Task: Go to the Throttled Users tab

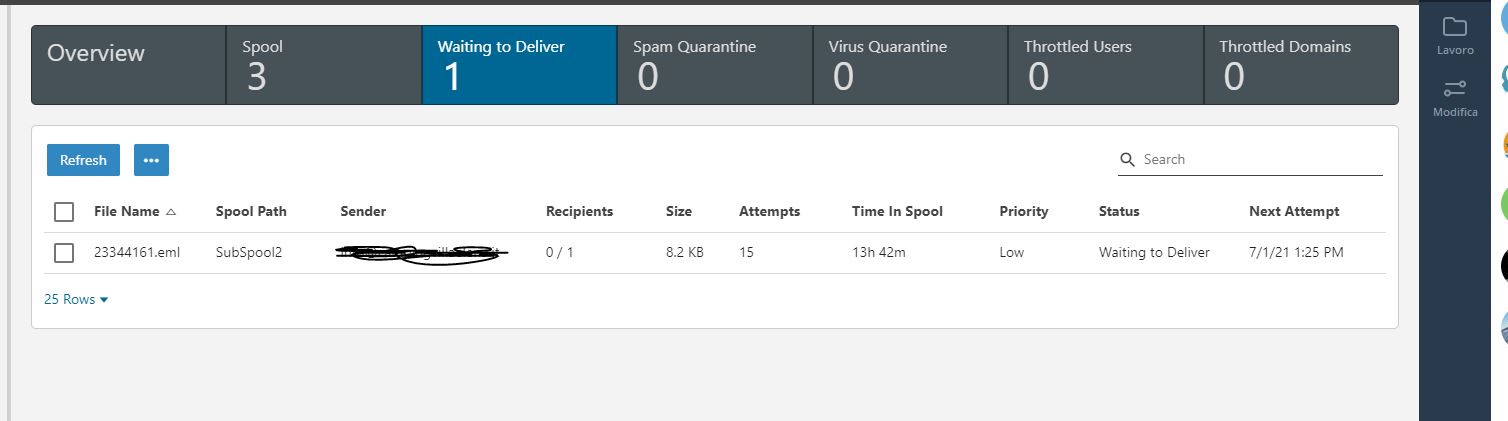Action: (x=1105, y=65)
